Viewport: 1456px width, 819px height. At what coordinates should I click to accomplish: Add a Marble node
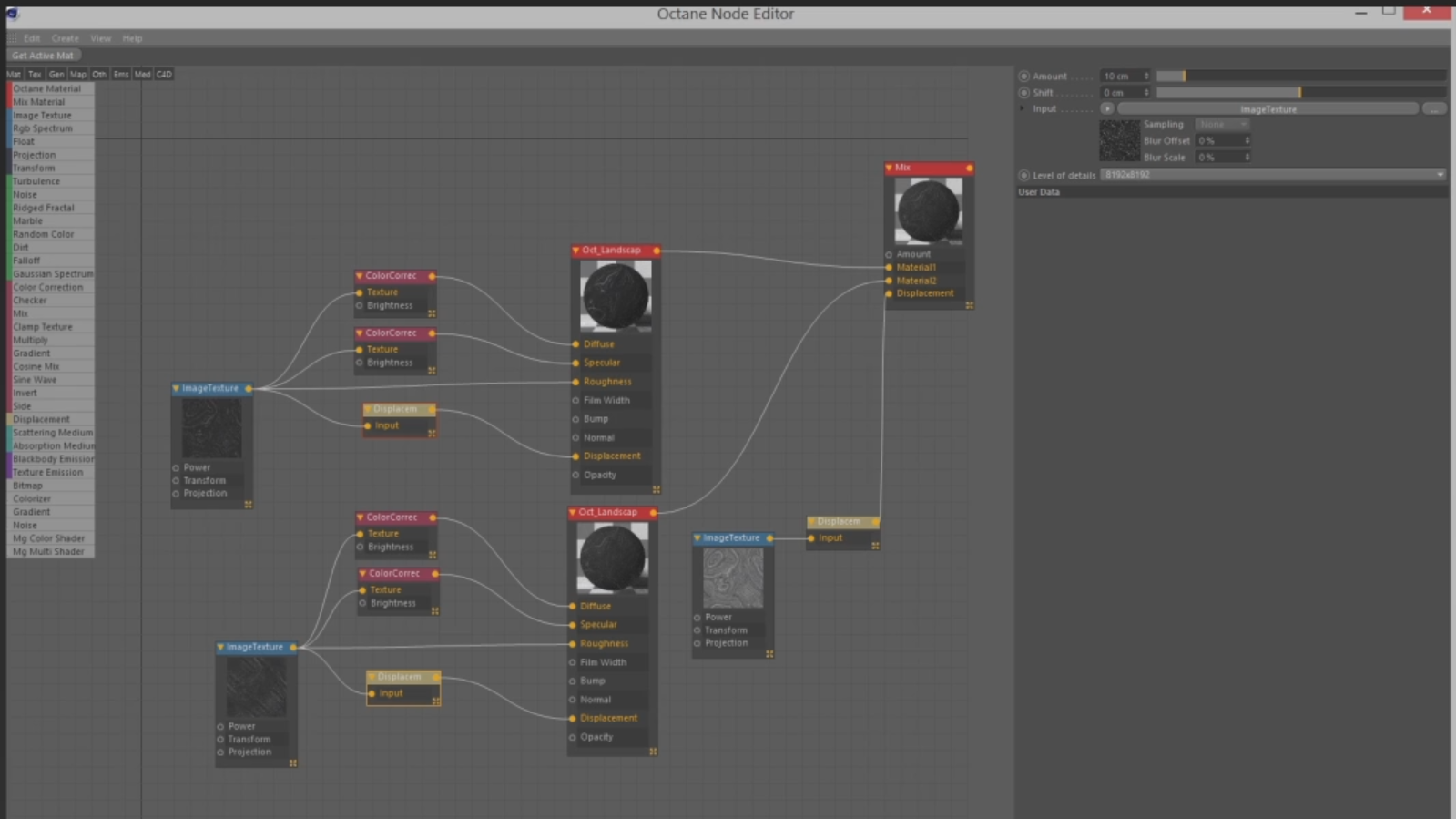[50, 221]
